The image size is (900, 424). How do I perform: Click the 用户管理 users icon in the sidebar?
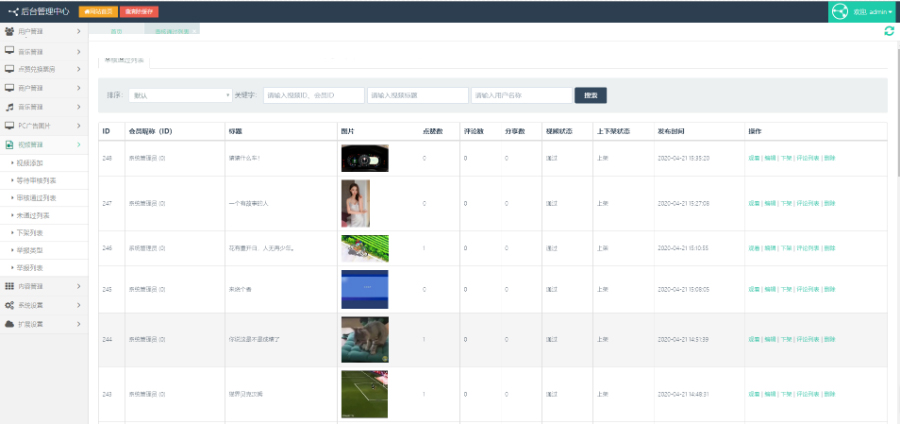click(9, 32)
